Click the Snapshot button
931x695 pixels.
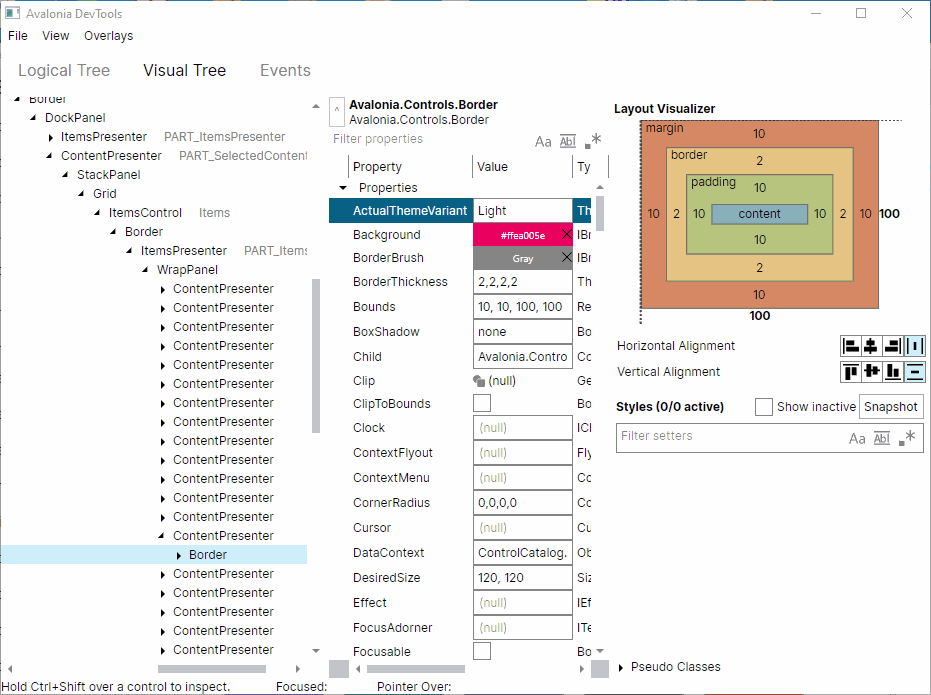pyautogui.click(x=891, y=407)
